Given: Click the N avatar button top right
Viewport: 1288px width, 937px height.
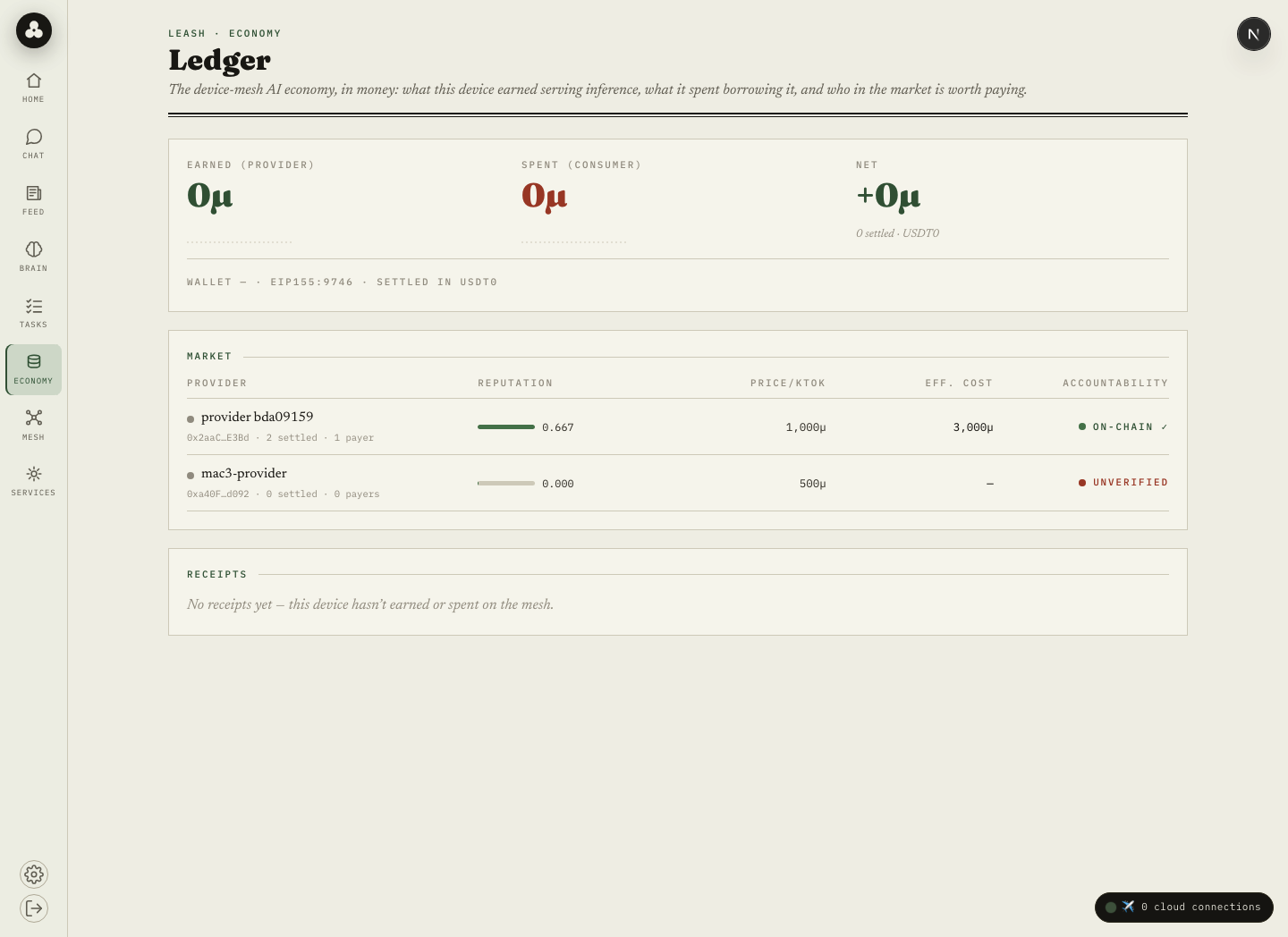Looking at the screenshot, I should point(1254,34).
